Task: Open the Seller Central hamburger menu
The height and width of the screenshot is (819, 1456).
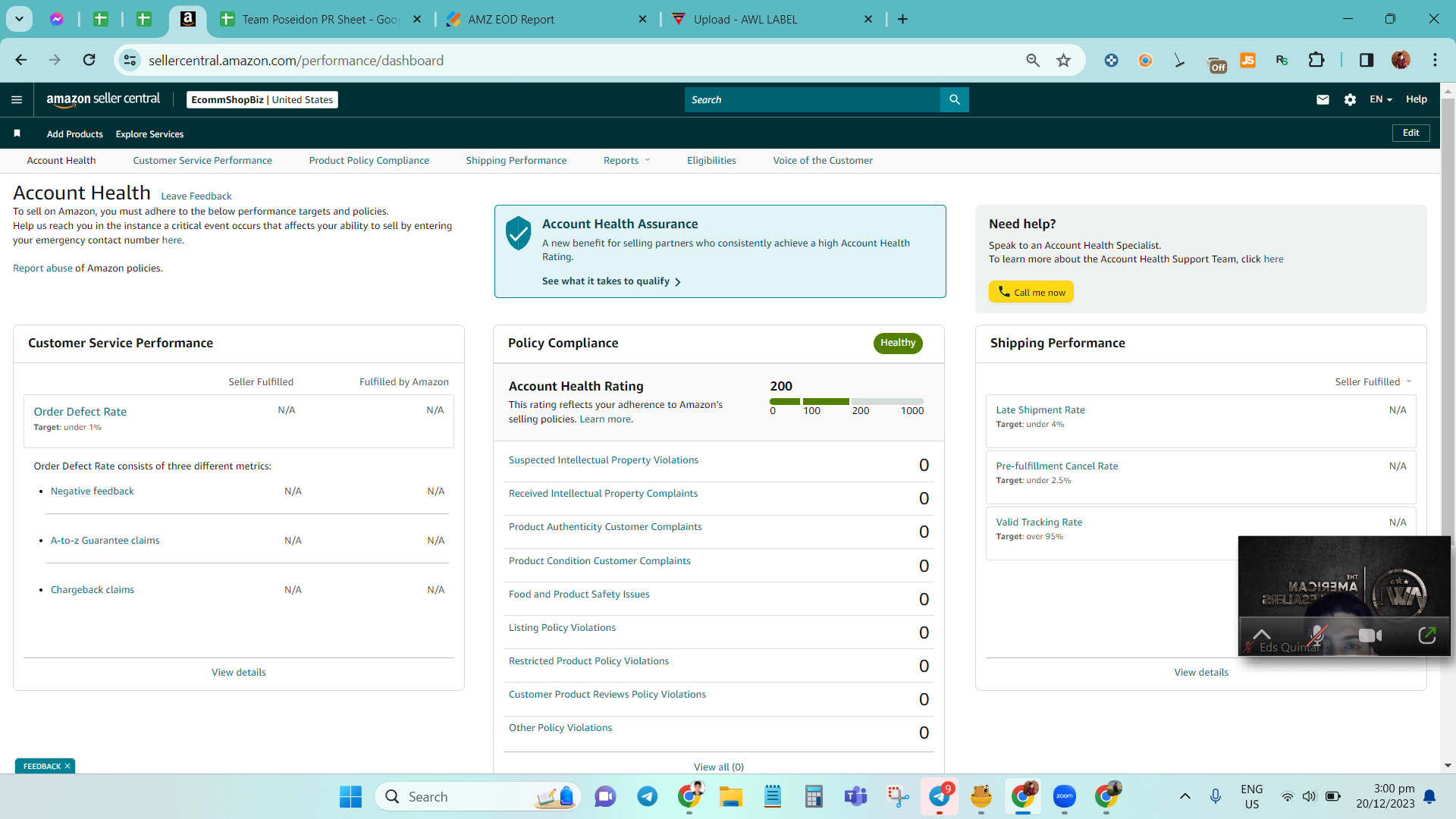Action: tap(17, 99)
